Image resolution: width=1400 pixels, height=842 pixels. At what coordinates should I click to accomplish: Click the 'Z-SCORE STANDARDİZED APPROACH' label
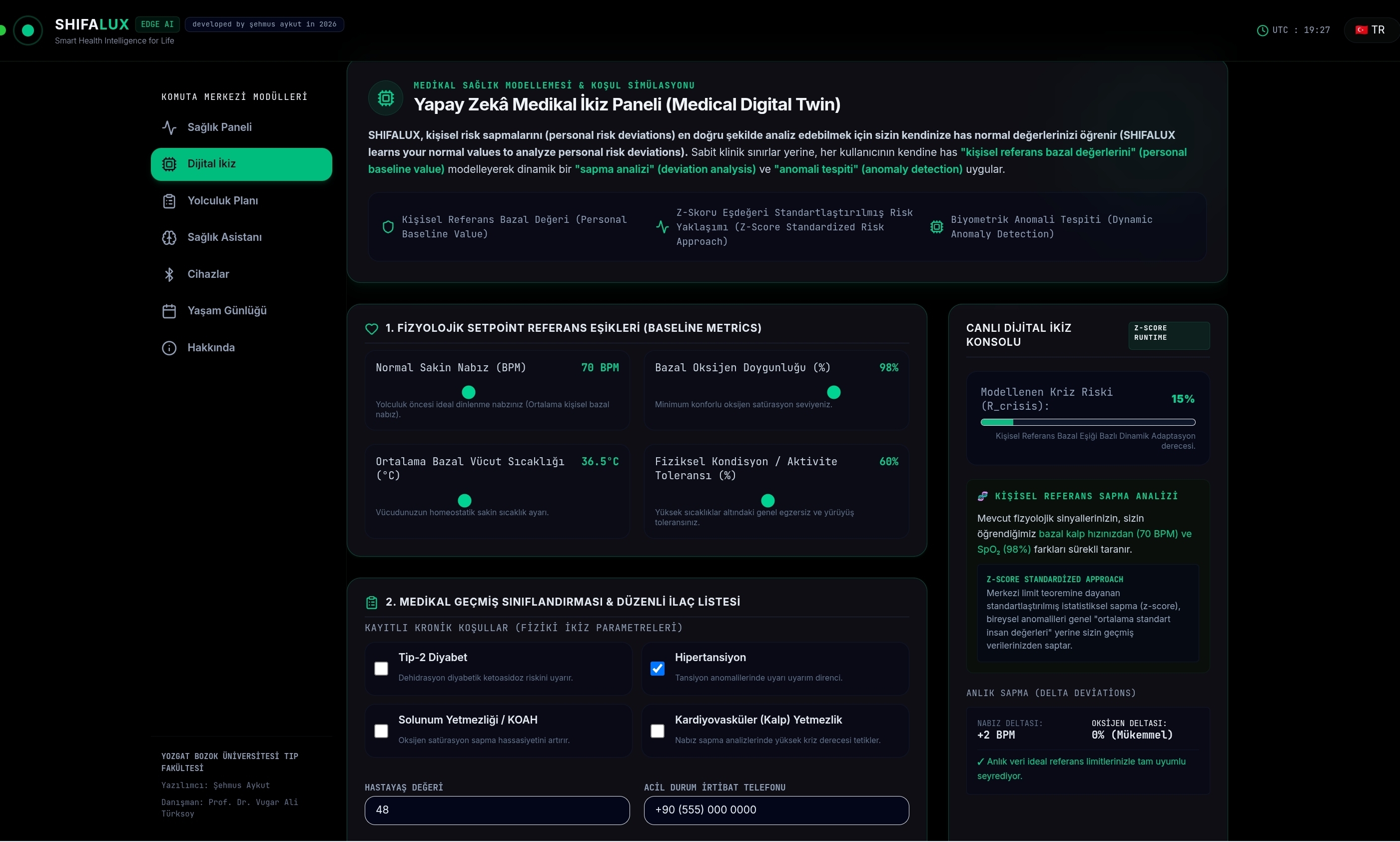point(1055,579)
